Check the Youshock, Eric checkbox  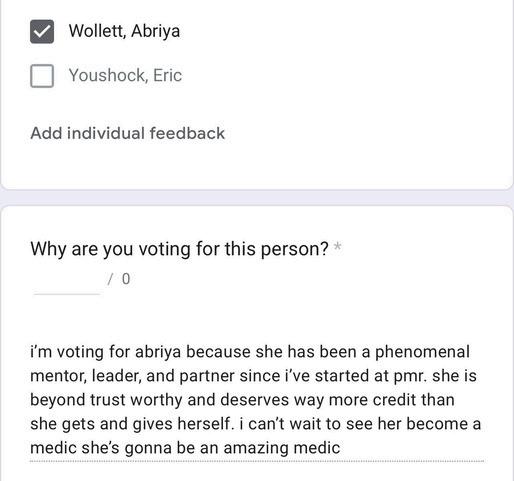42,76
